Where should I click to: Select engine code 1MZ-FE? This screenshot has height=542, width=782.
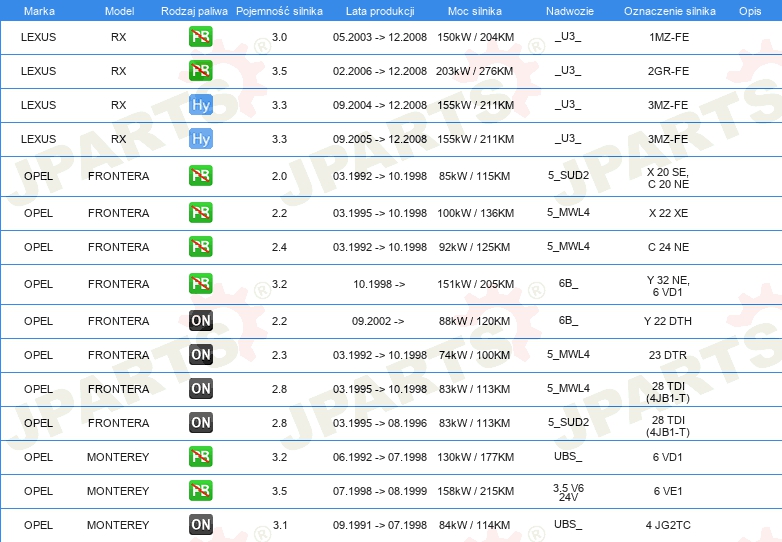click(x=669, y=37)
